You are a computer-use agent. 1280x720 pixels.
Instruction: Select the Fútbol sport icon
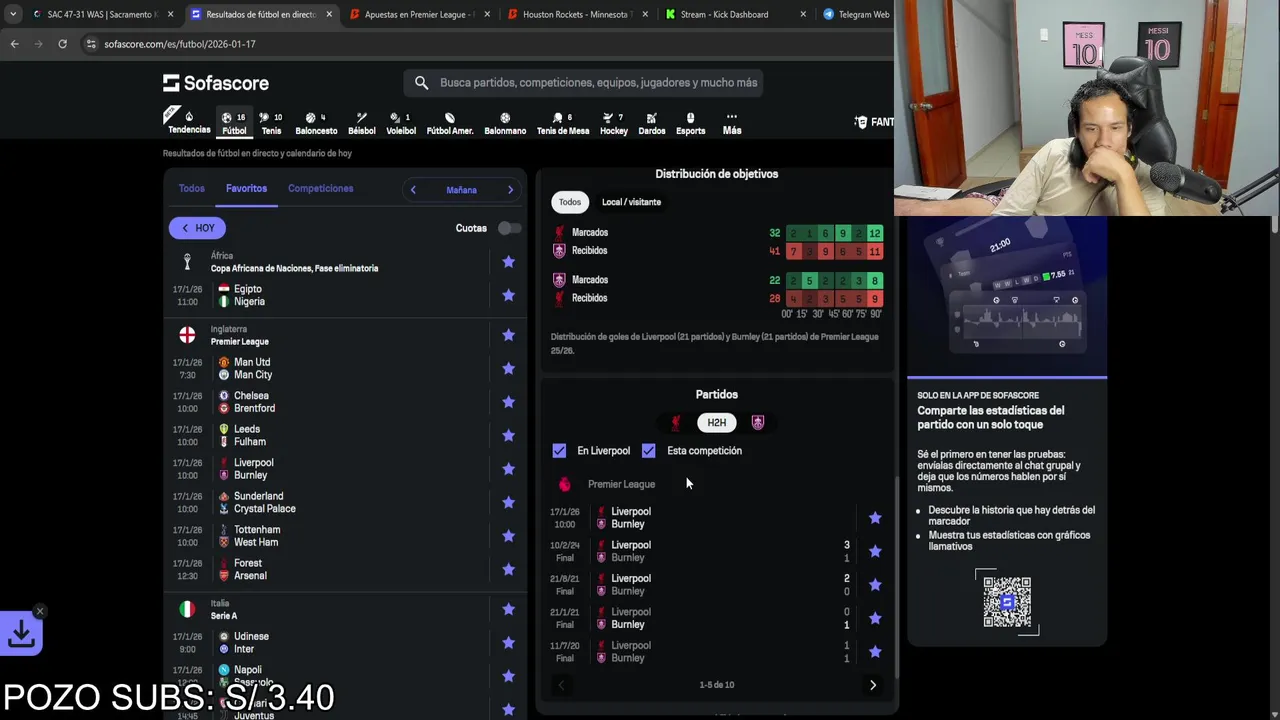coord(234,122)
